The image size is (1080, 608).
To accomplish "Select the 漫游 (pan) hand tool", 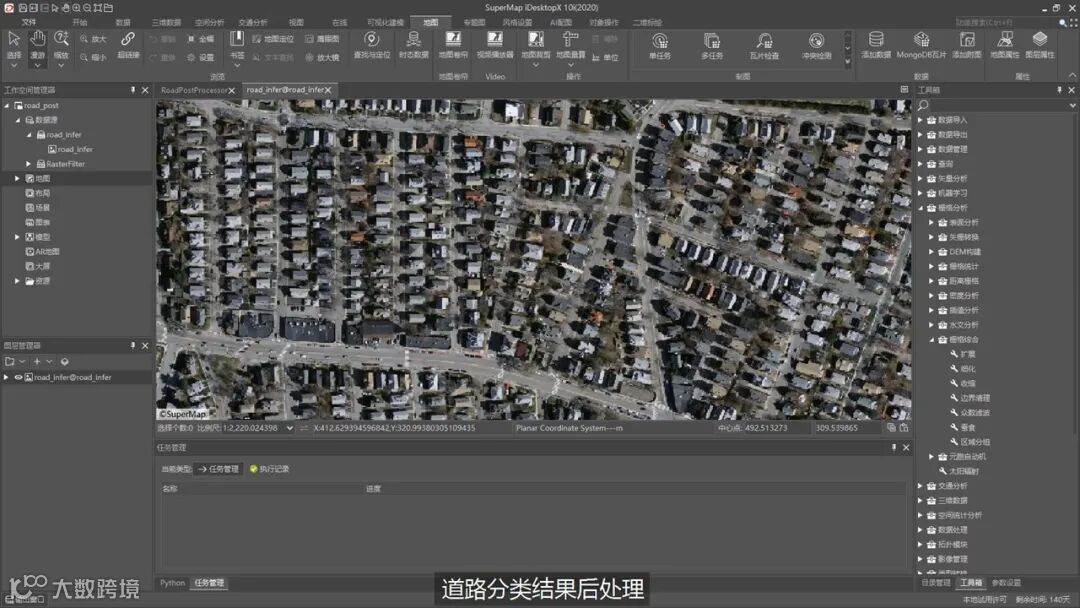I will [x=38, y=42].
